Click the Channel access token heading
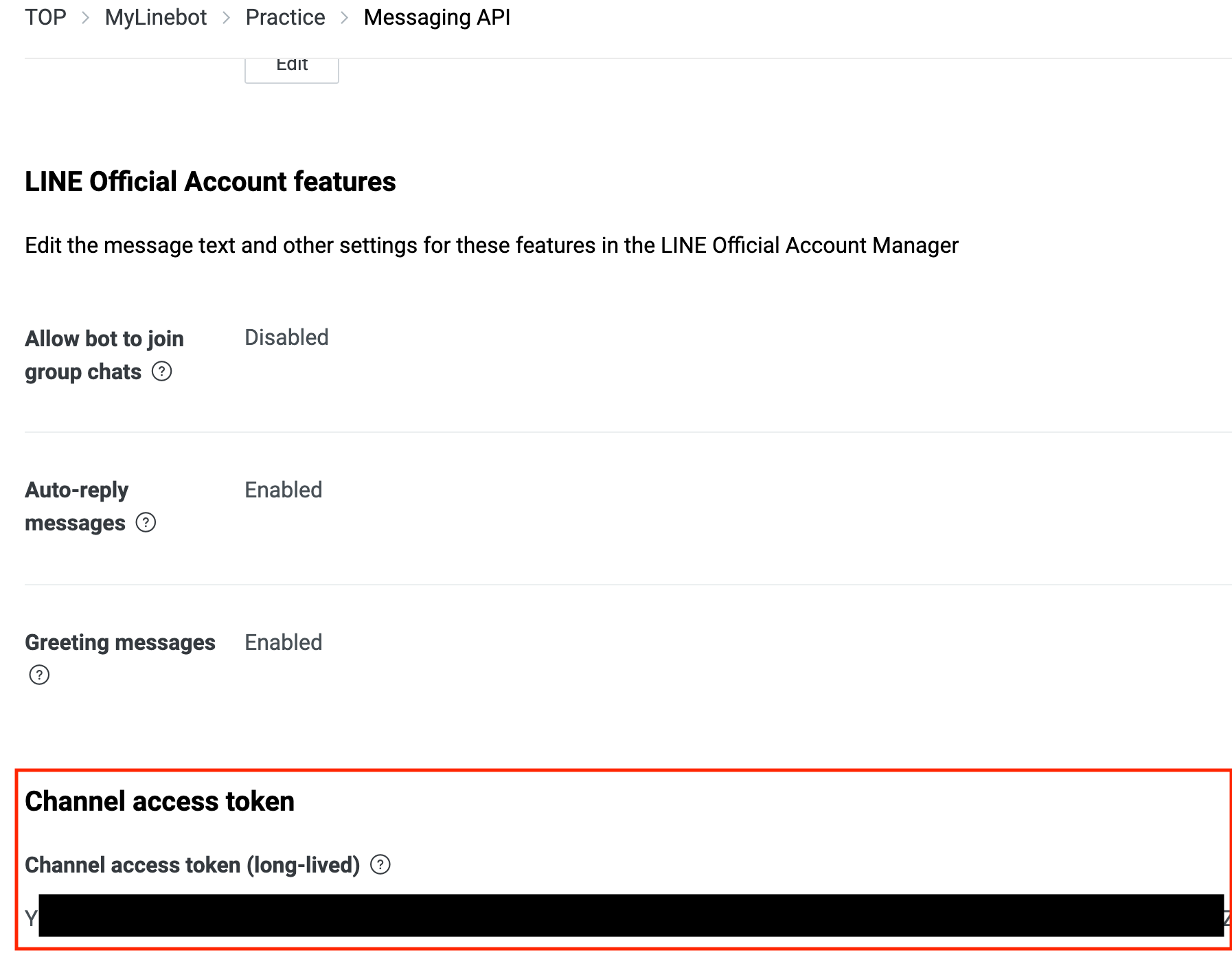 coord(159,802)
